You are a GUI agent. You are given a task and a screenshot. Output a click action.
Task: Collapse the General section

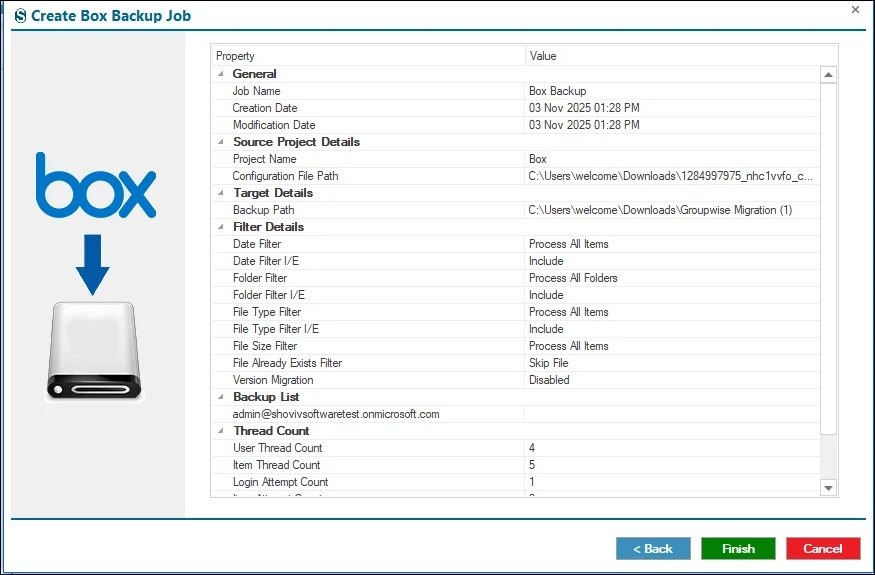pyautogui.click(x=221, y=74)
